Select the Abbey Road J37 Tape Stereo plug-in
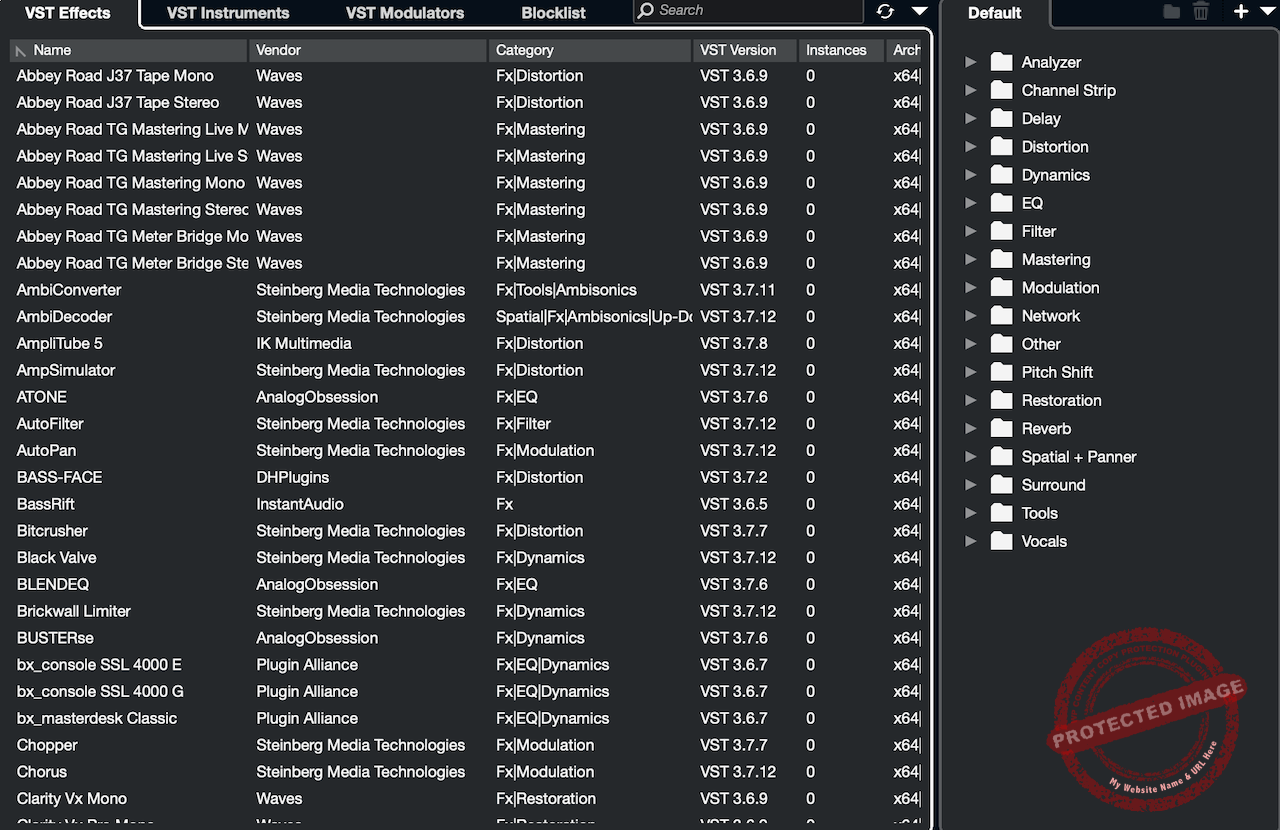Screen dimensions: 1280x830 [x=466, y=102]
